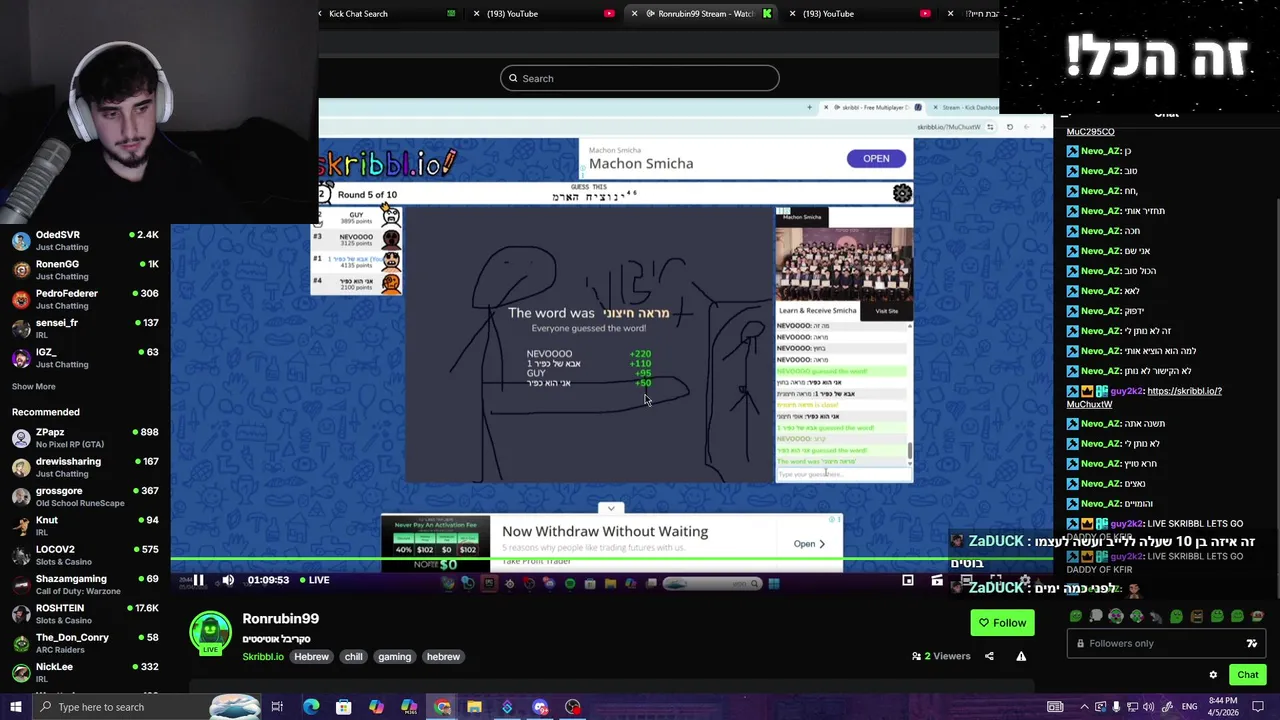Viewport: 1280px width, 720px height.
Task: Pause the live stream playback
Action: 198,580
